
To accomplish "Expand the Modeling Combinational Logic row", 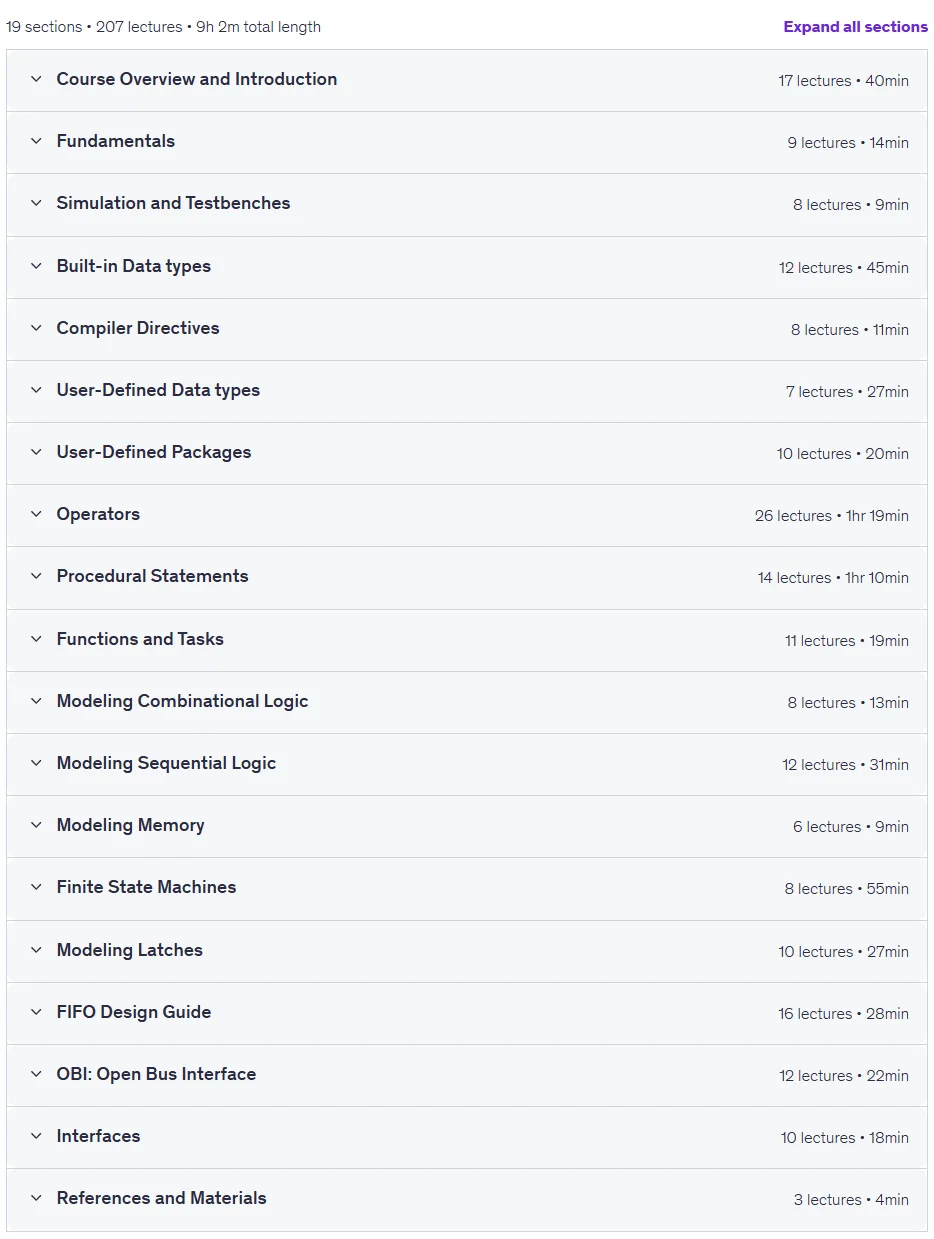I will 467,702.
